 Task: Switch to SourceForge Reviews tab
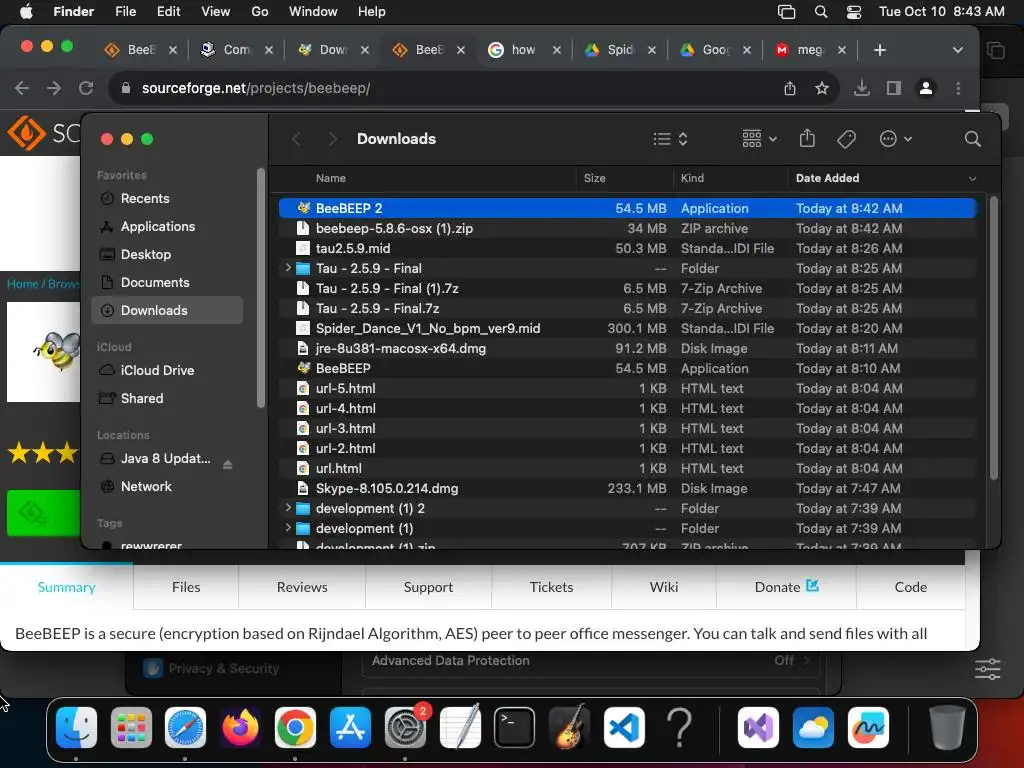pyautogui.click(x=302, y=587)
